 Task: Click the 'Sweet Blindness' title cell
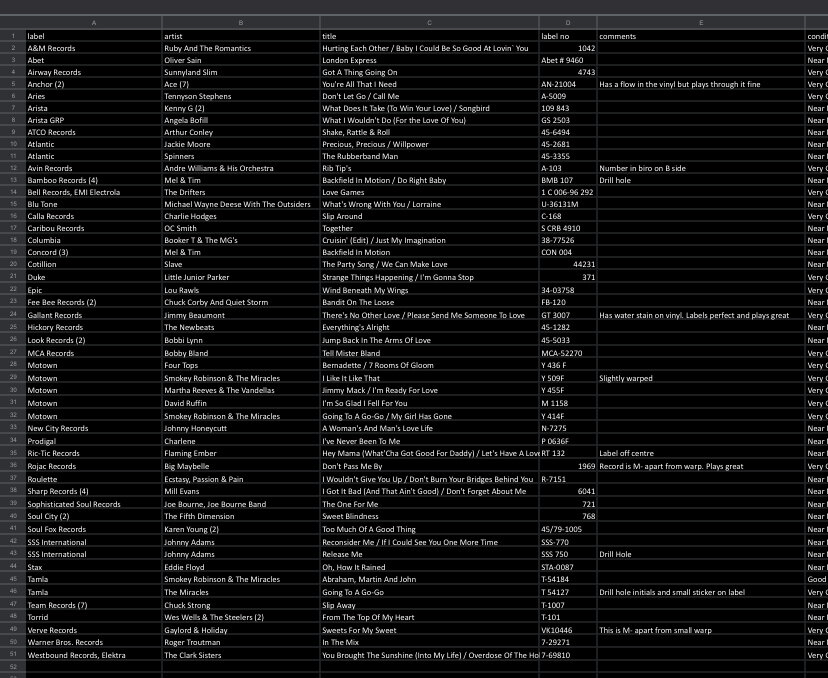coord(429,516)
